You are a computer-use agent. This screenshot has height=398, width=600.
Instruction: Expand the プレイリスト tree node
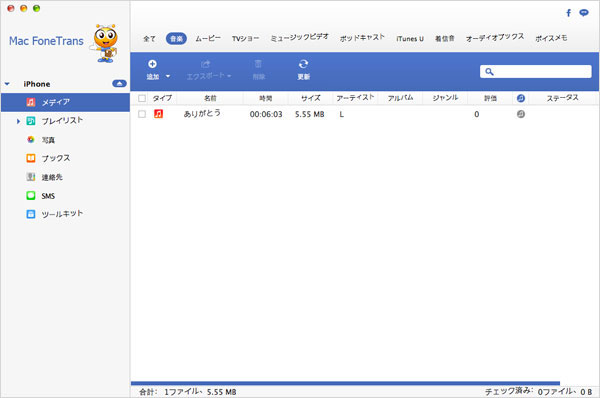coord(18,121)
